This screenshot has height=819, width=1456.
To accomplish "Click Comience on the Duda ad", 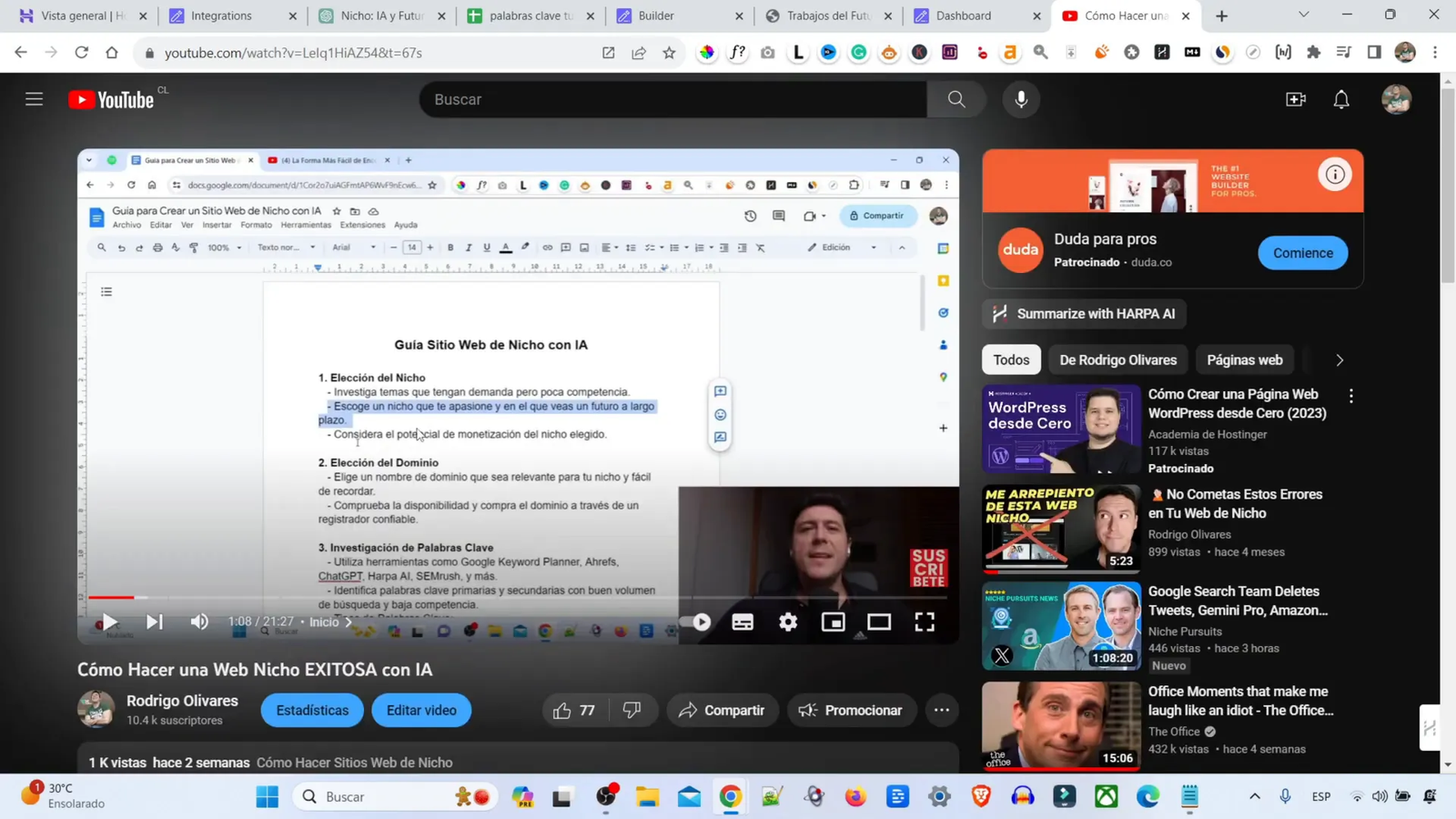I will (1302, 252).
